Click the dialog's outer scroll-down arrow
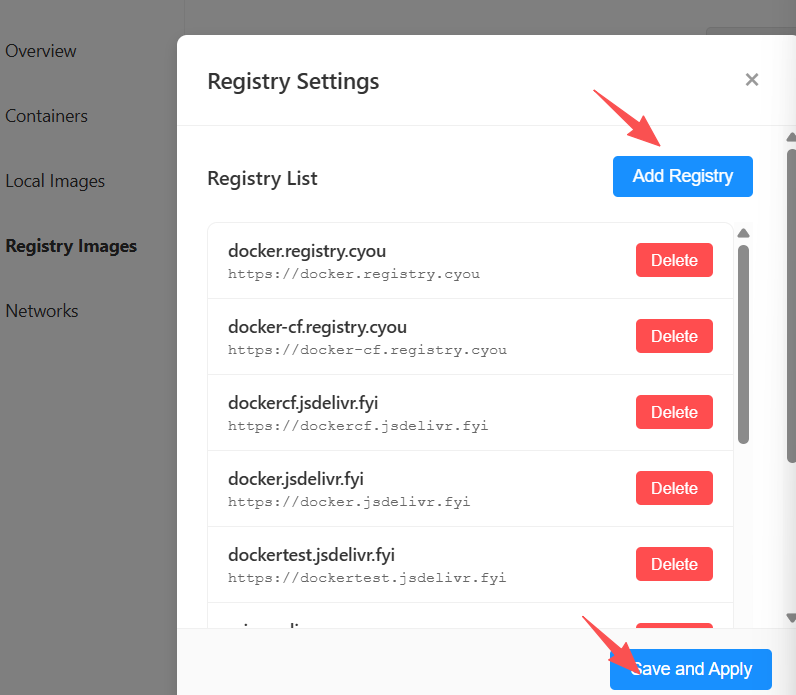This screenshot has width=796, height=695. pos(791,618)
